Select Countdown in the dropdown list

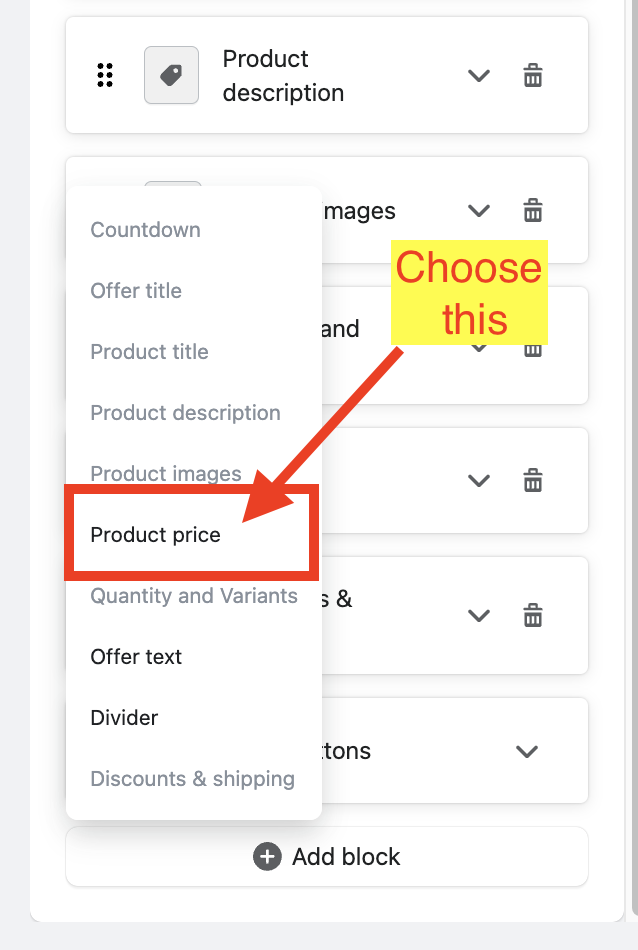point(145,230)
